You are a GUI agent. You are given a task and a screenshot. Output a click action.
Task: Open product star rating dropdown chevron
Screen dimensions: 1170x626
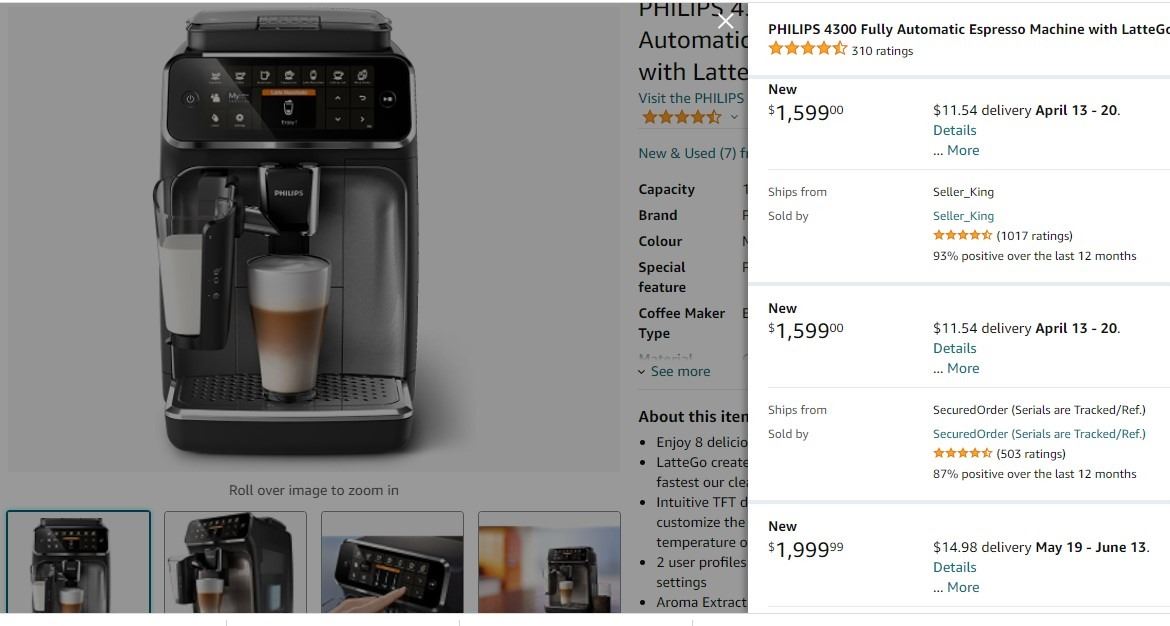(734, 117)
